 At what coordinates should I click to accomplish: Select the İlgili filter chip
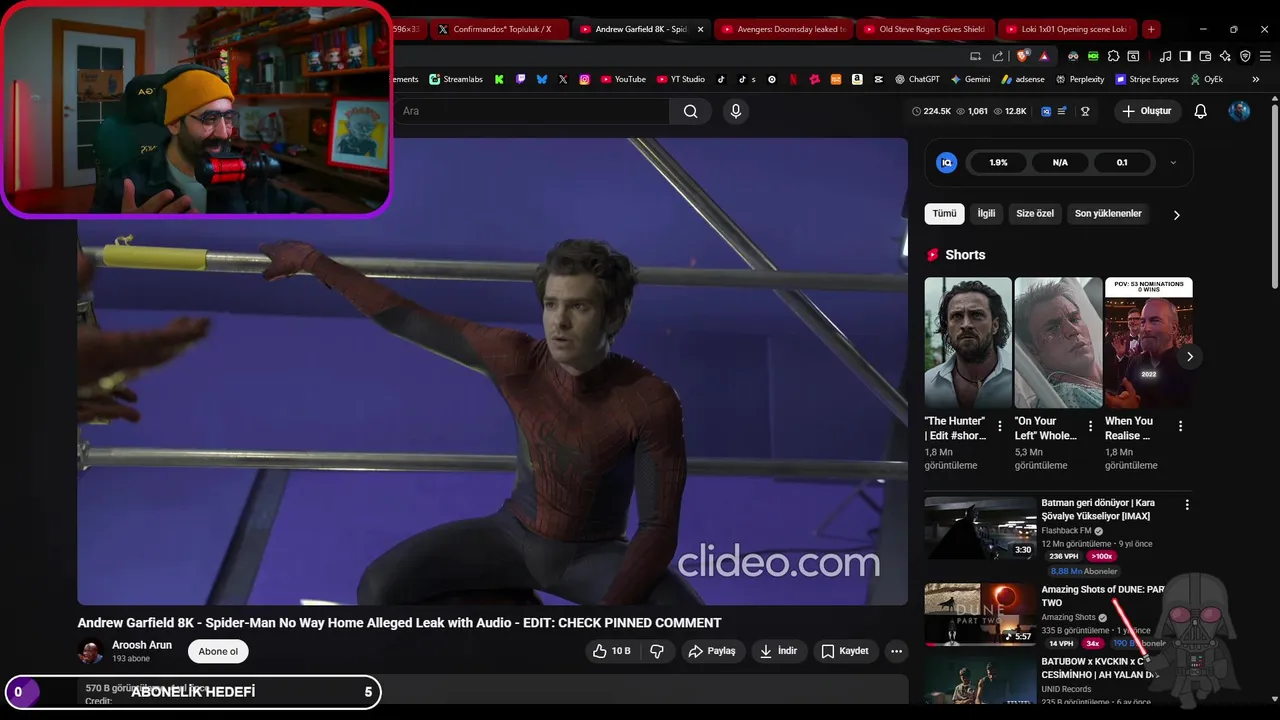986,213
